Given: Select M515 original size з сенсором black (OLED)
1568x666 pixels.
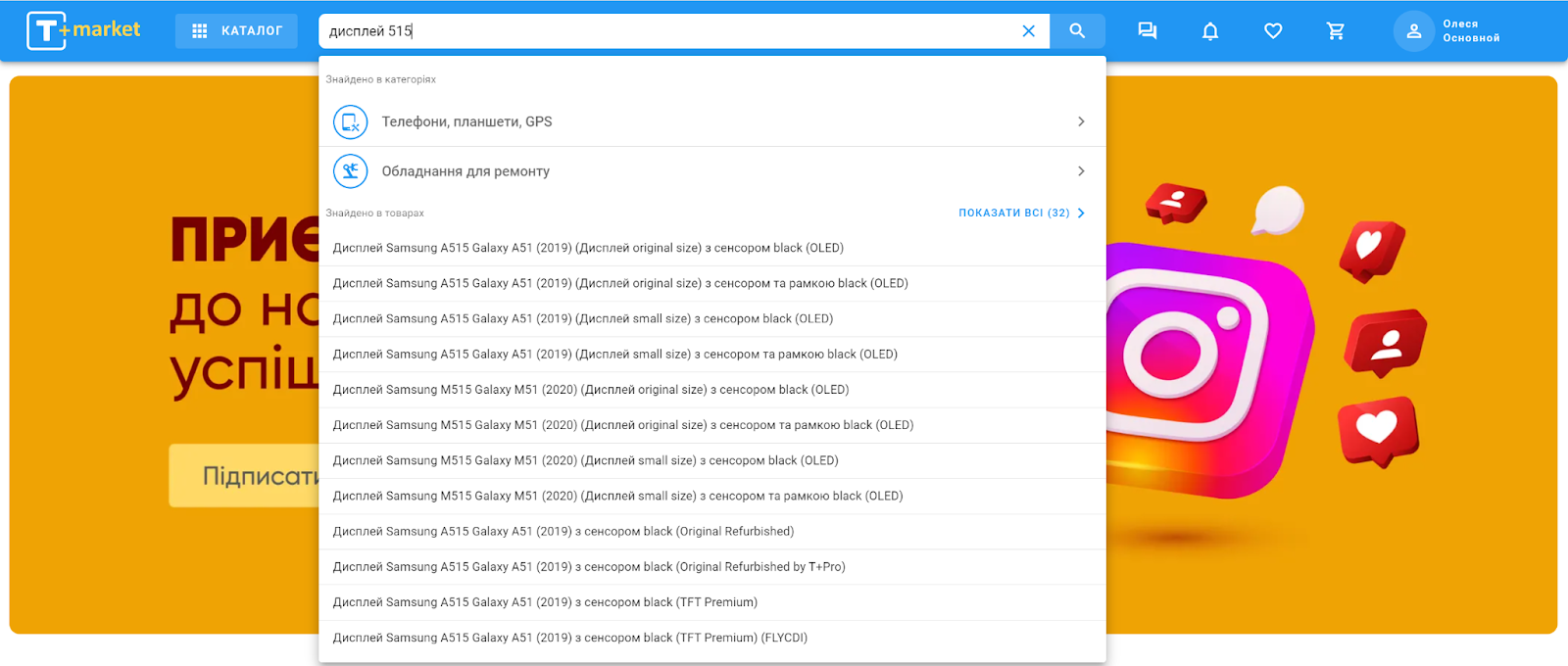Looking at the screenshot, I should pyautogui.click(x=712, y=390).
